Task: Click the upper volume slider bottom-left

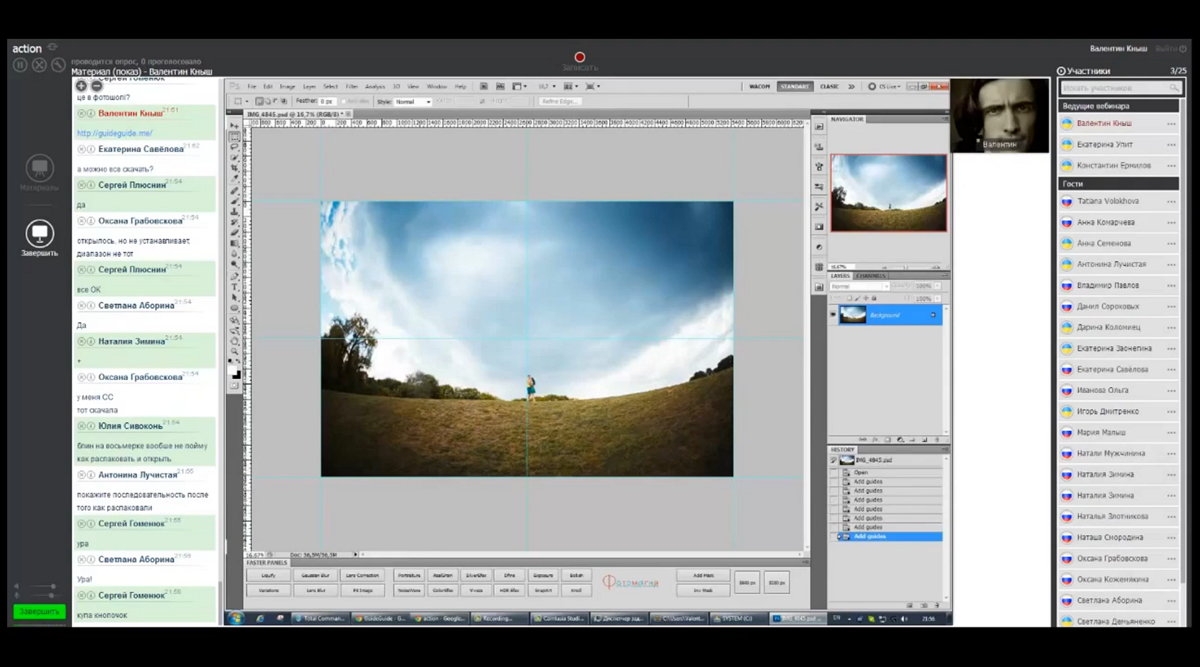Action: [44, 586]
